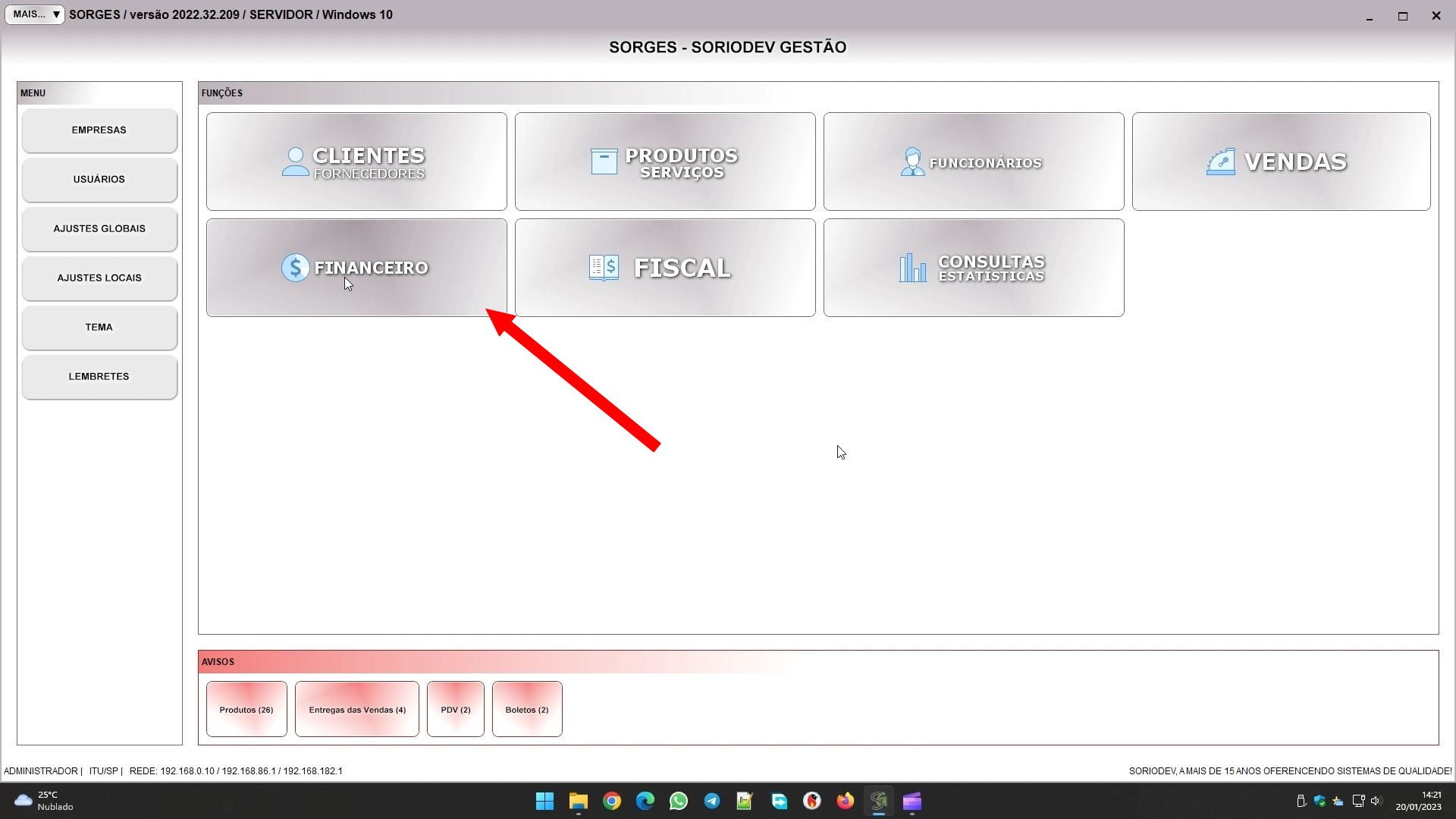
Task: Open the Usuários menu item
Action: [x=99, y=180]
